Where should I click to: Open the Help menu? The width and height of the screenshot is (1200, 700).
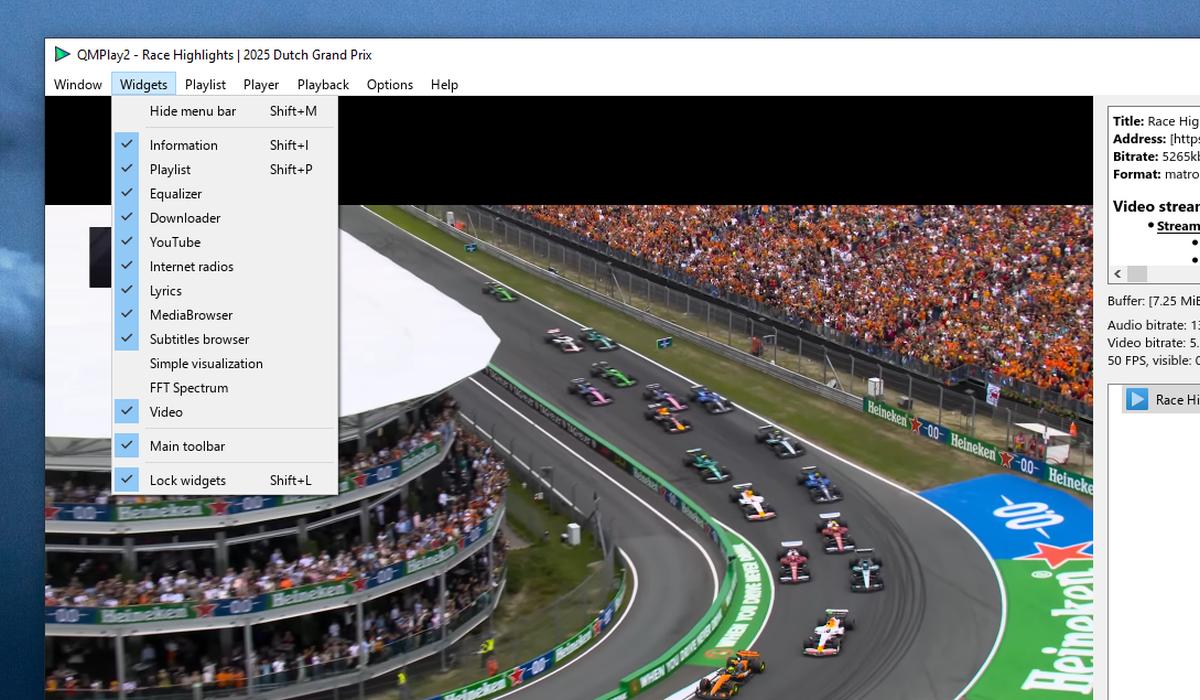click(444, 84)
